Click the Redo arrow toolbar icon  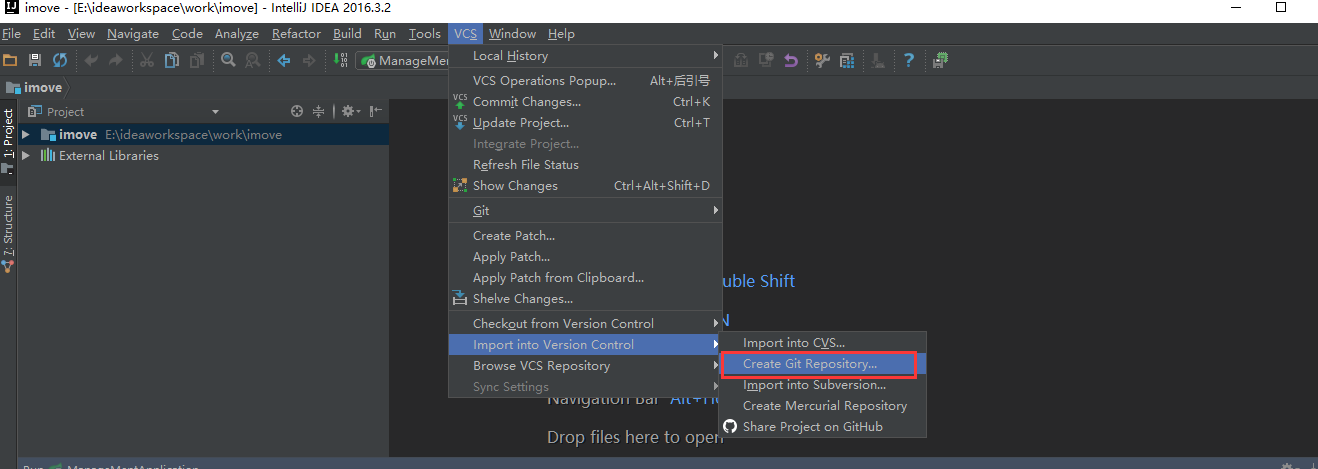pyautogui.click(x=115, y=61)
